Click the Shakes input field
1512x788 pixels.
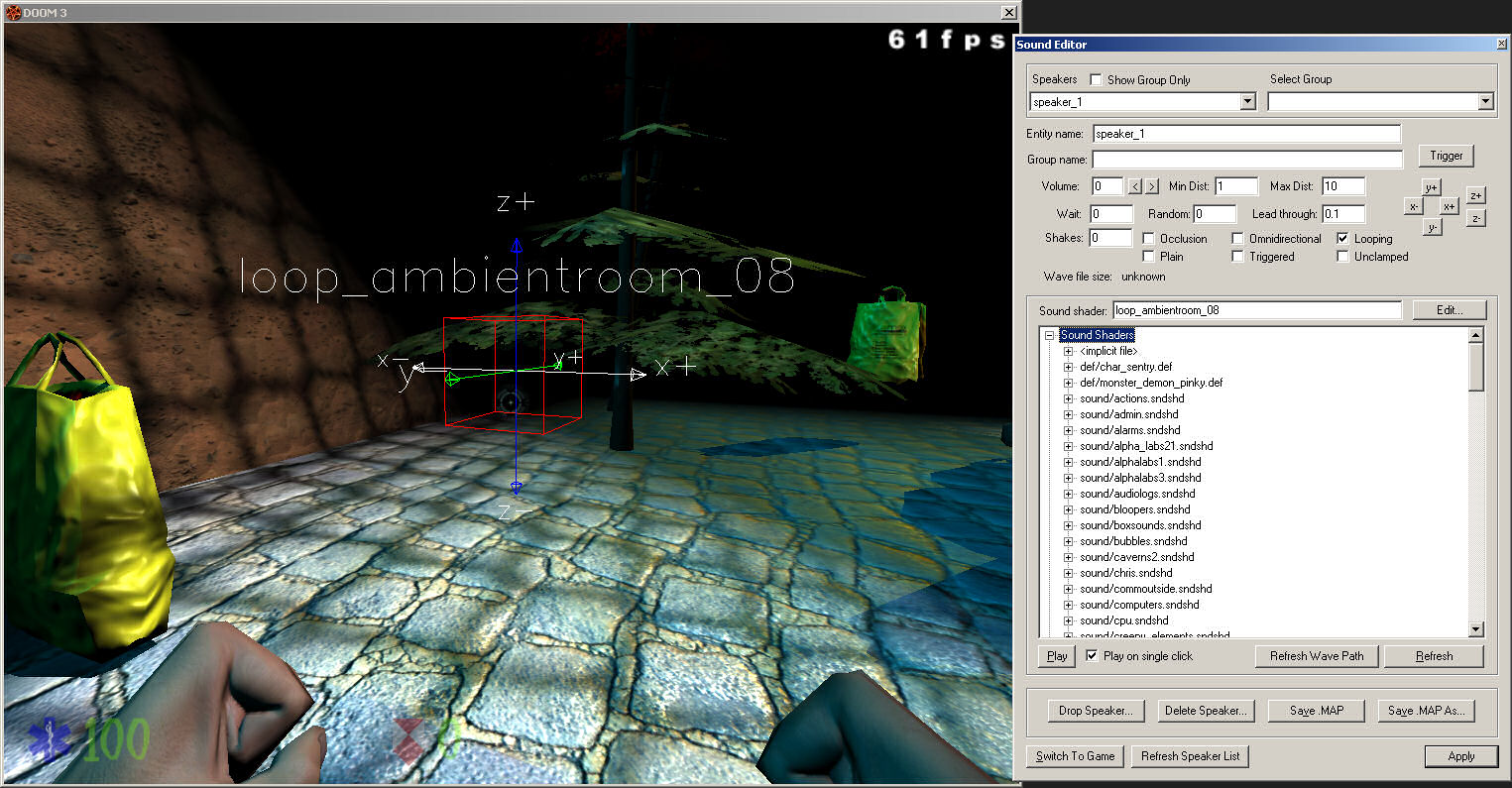(1110, 238)
